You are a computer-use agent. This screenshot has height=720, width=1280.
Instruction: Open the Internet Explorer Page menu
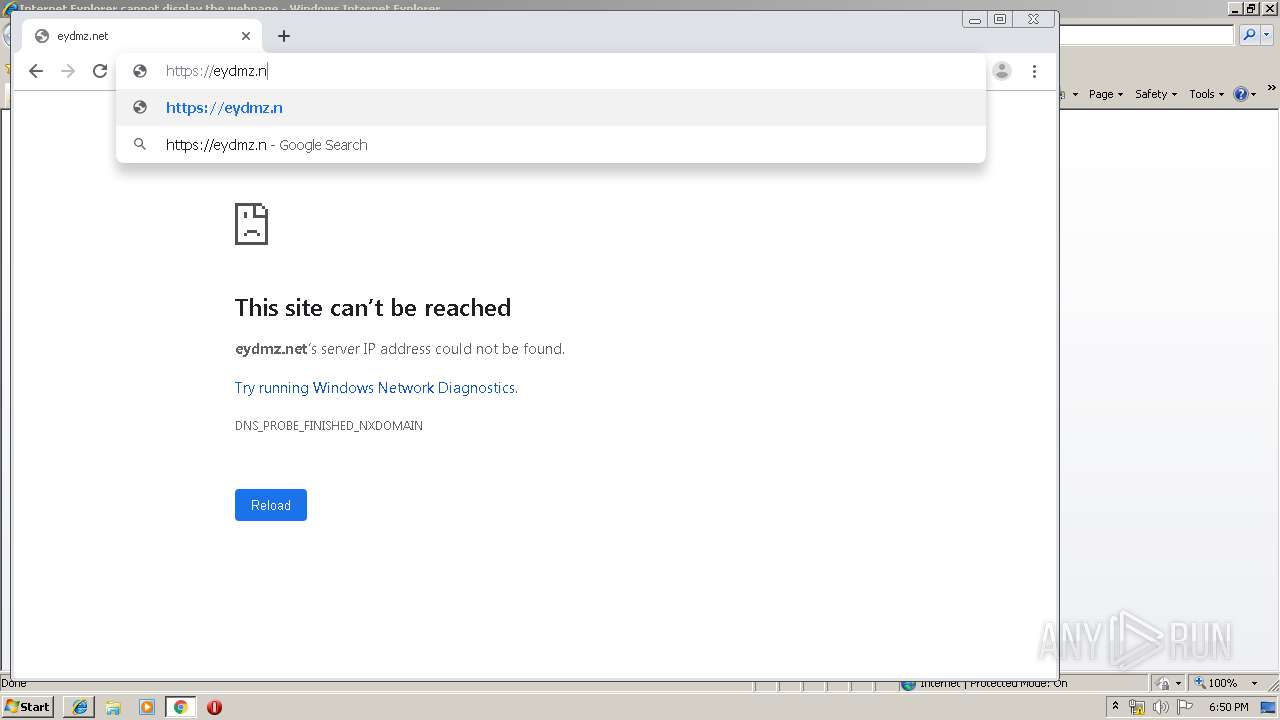pyautogui.click(x=1105, y=94)
